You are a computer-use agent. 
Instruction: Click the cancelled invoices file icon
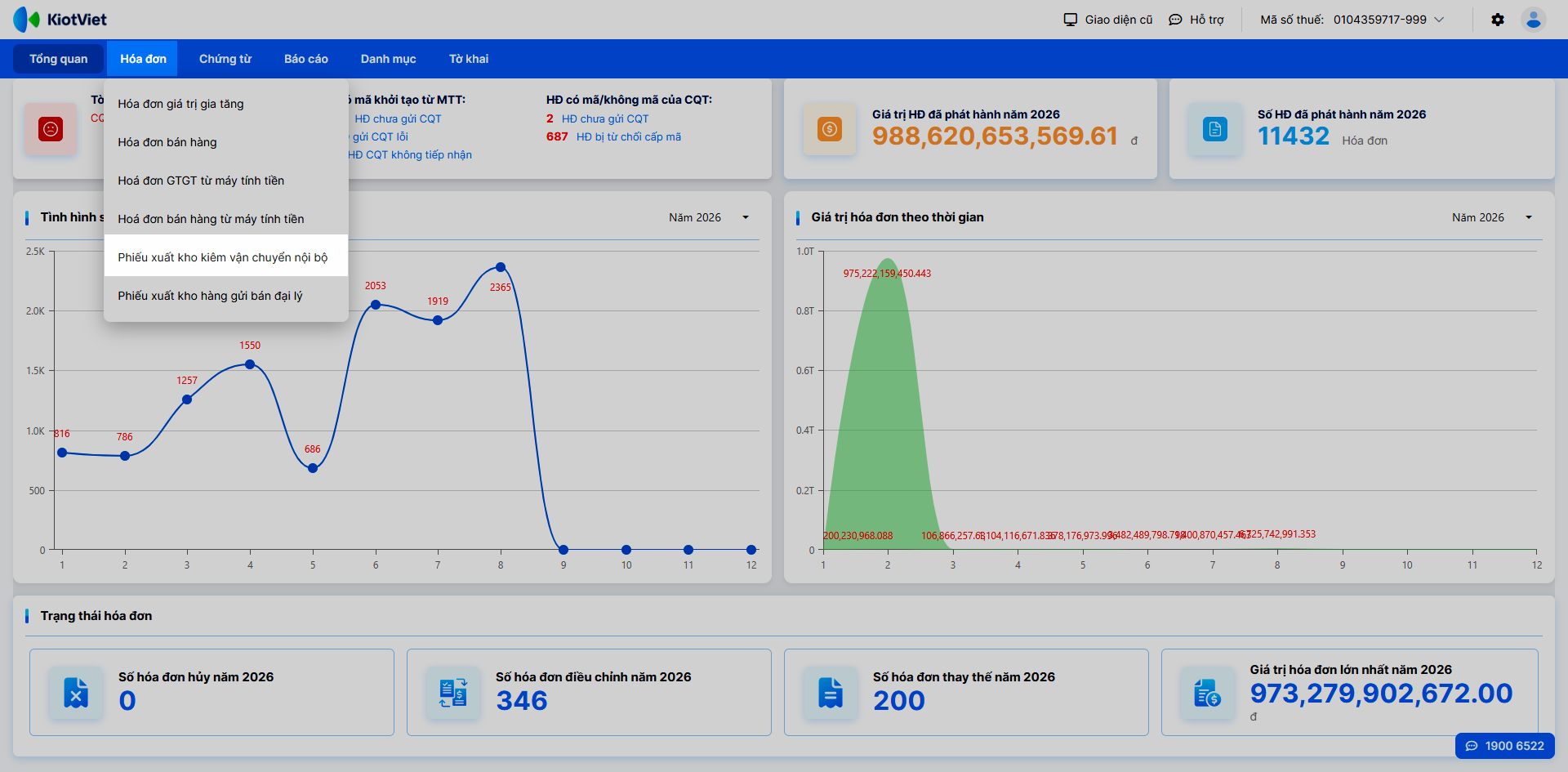(x=76, y=693)
